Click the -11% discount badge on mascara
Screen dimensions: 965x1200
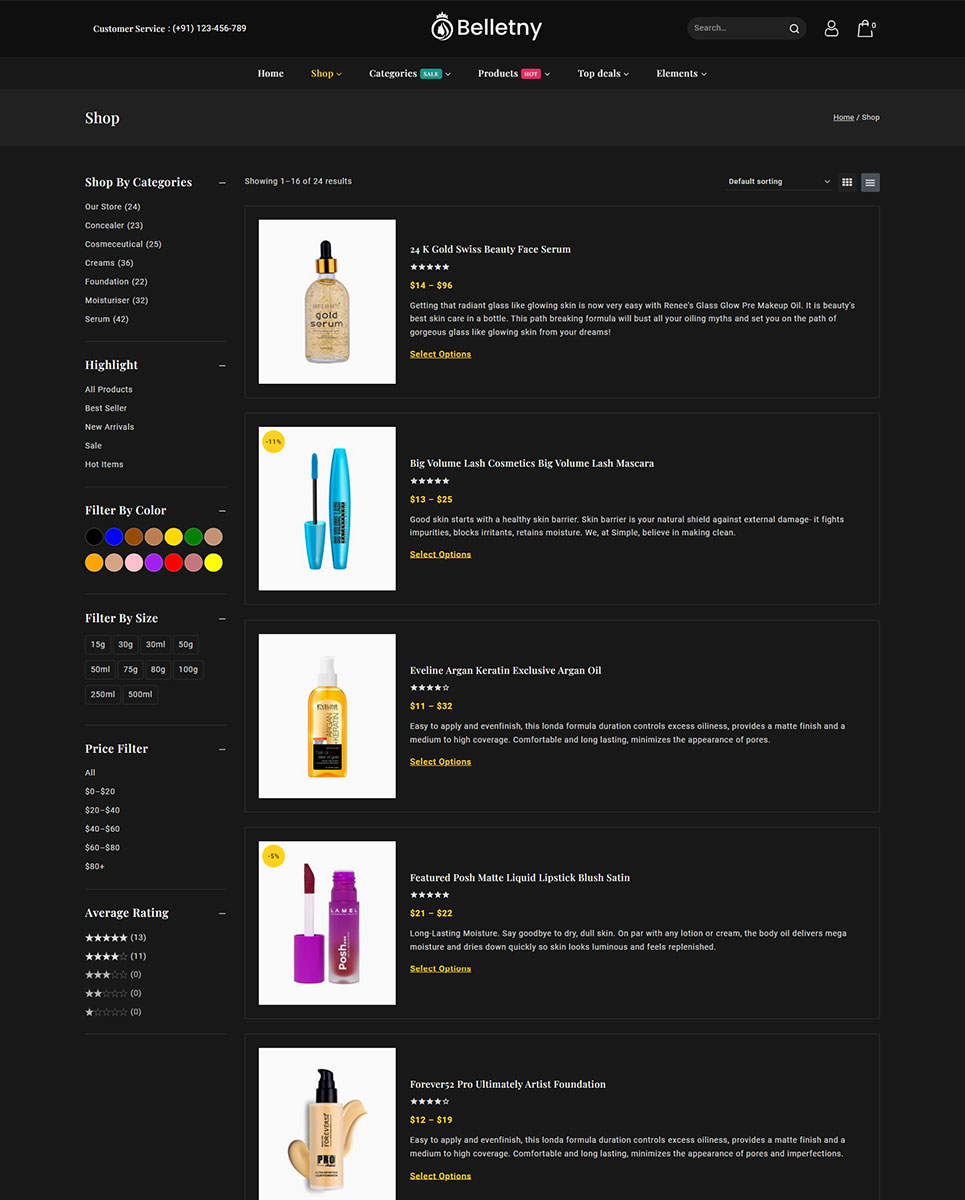[x=273, y=441]
